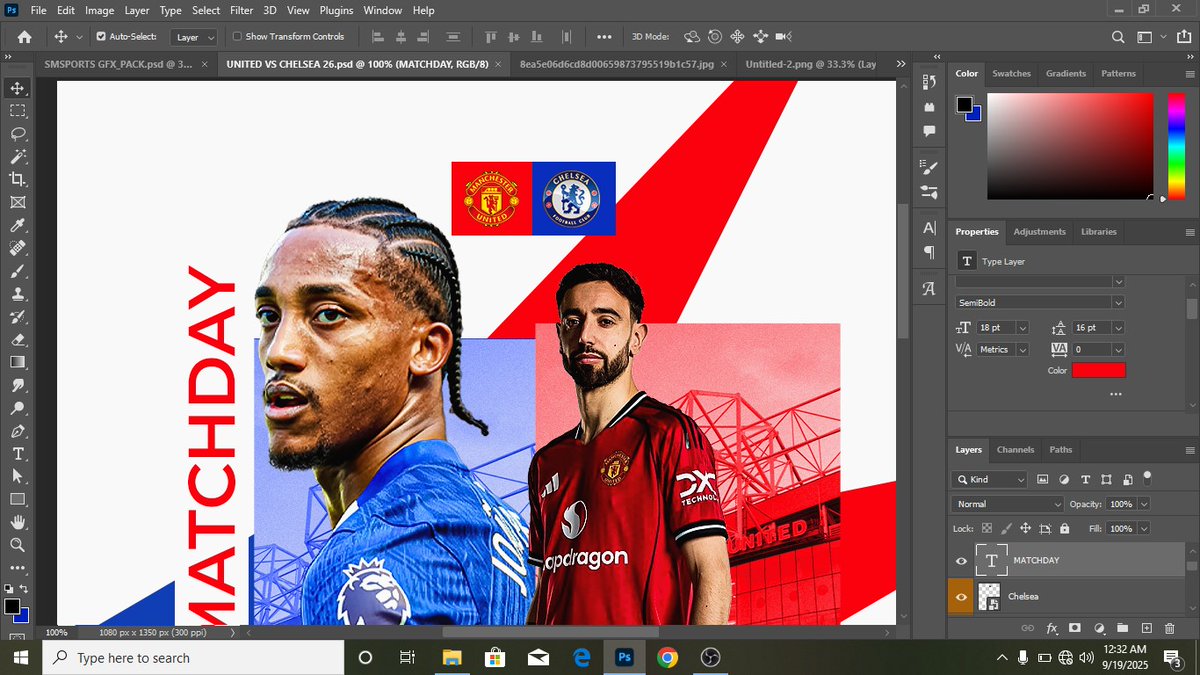Hide the Chelsea layer
This screenshot has height=675, width=1200.
(x=961, y=597)
